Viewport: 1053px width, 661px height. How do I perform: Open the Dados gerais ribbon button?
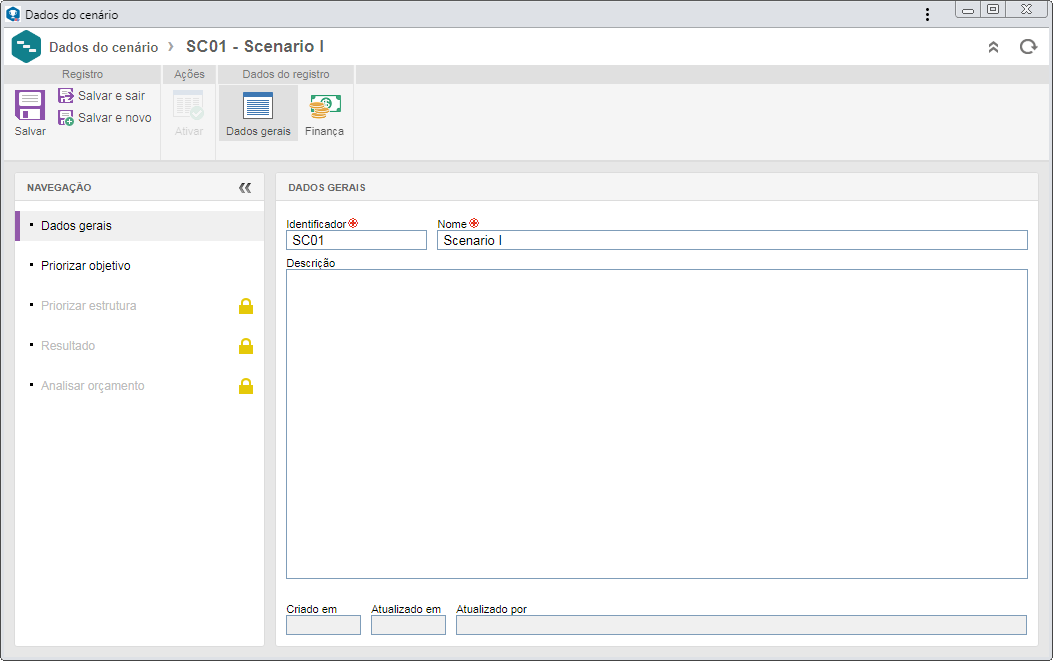tap(259, 113)
